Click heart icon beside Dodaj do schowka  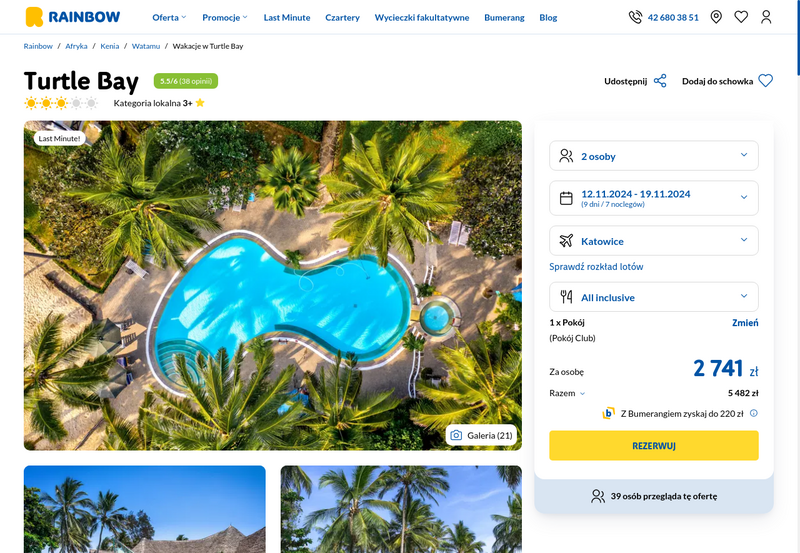[765, 81]
